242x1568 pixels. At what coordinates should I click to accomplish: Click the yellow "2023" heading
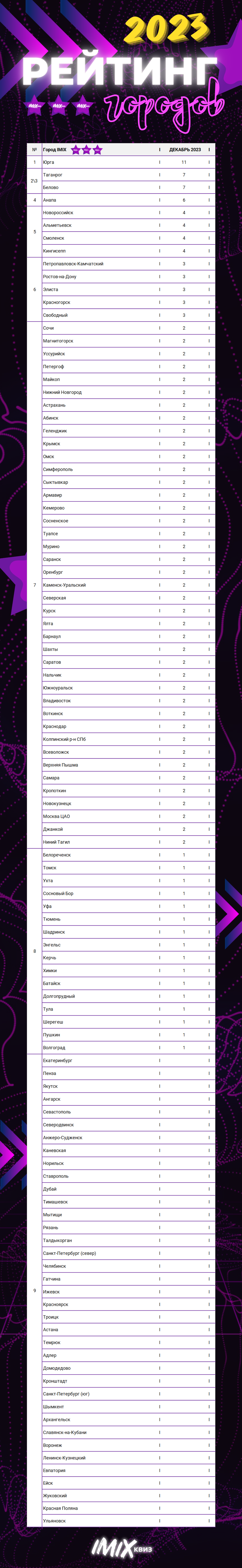[166, 29]
